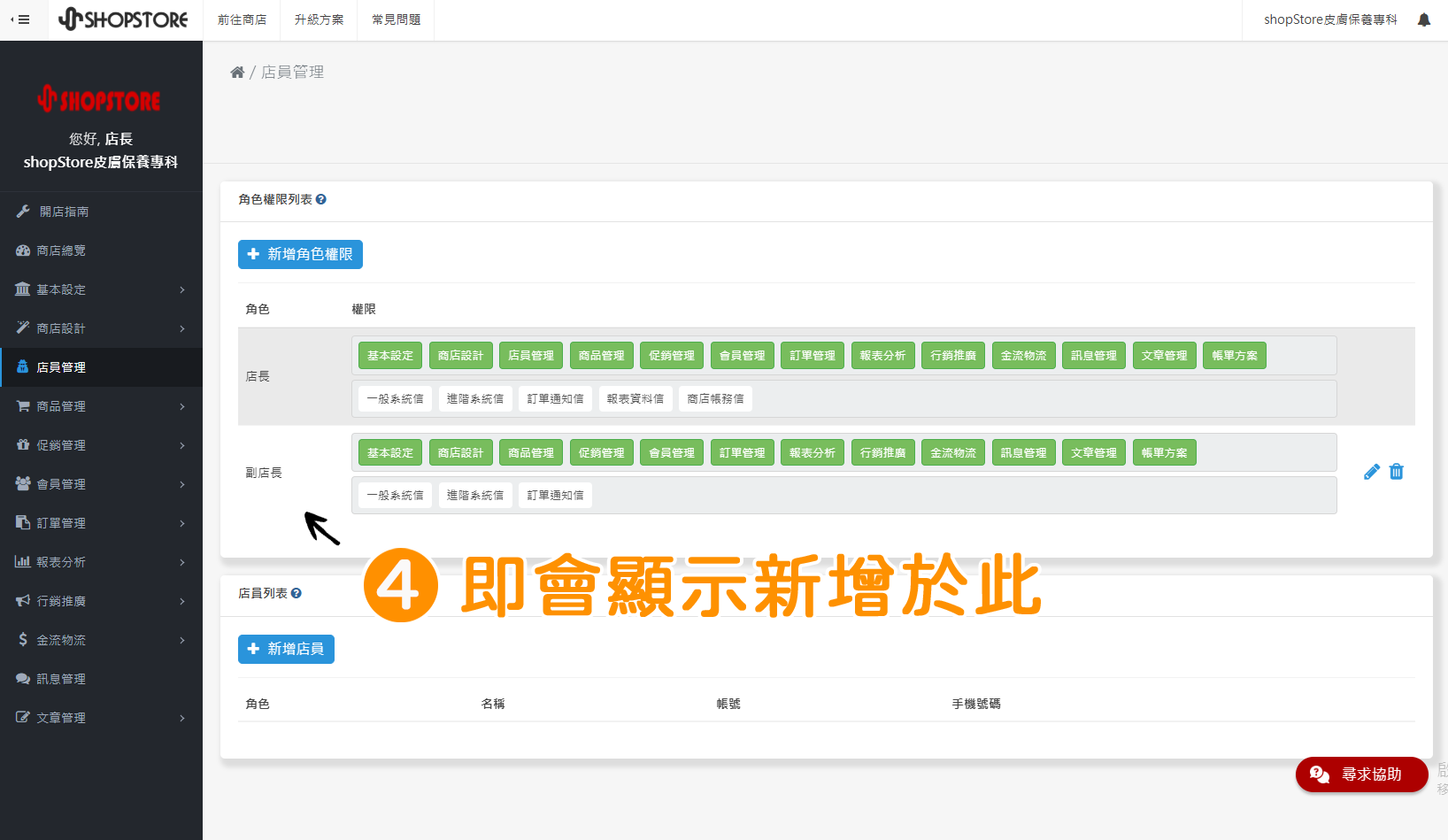
Task: Click the bank icon for 基本設定
Action: [23, 289]
